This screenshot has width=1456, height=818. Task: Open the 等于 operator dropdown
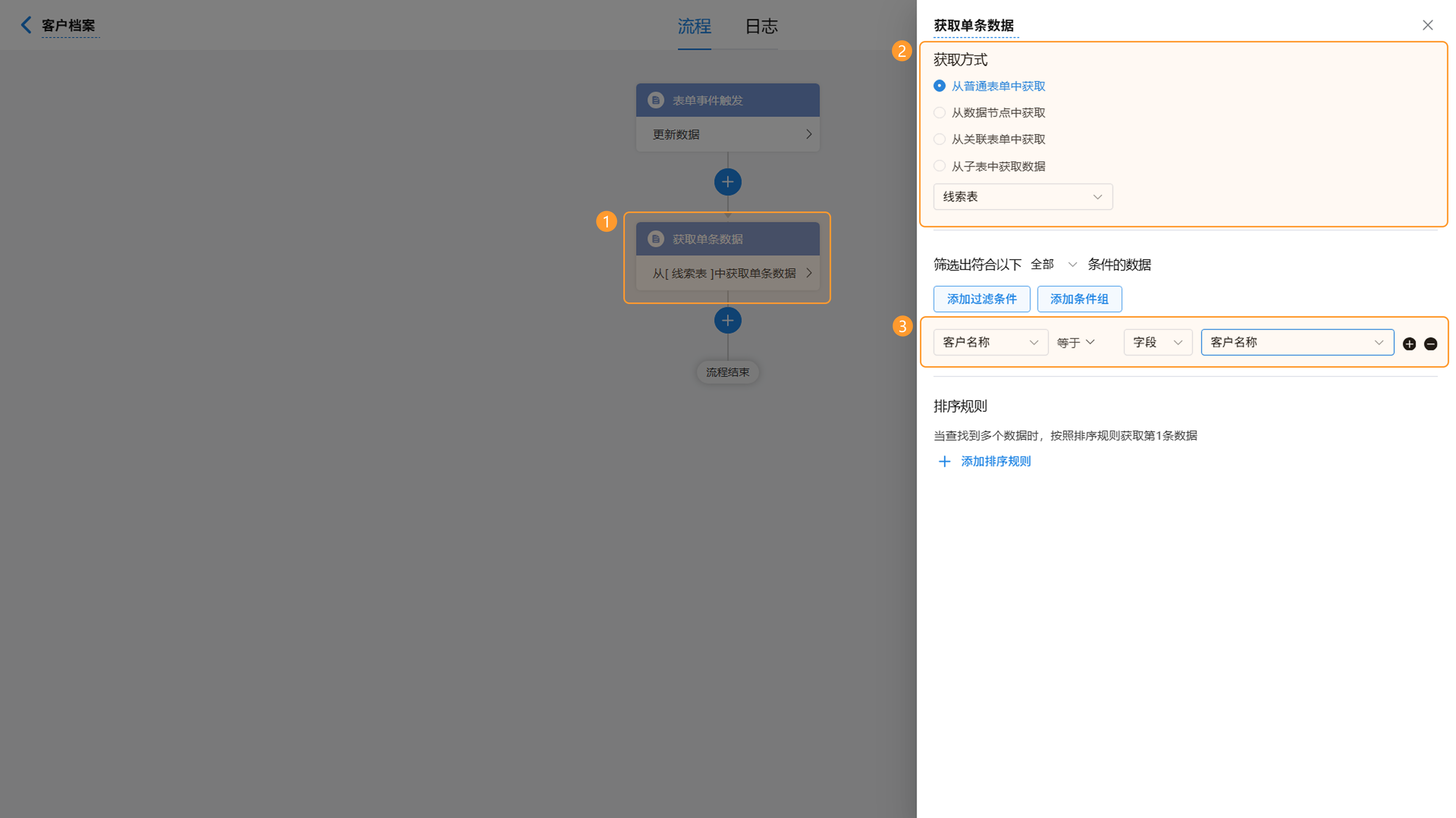pos(1076,342)
